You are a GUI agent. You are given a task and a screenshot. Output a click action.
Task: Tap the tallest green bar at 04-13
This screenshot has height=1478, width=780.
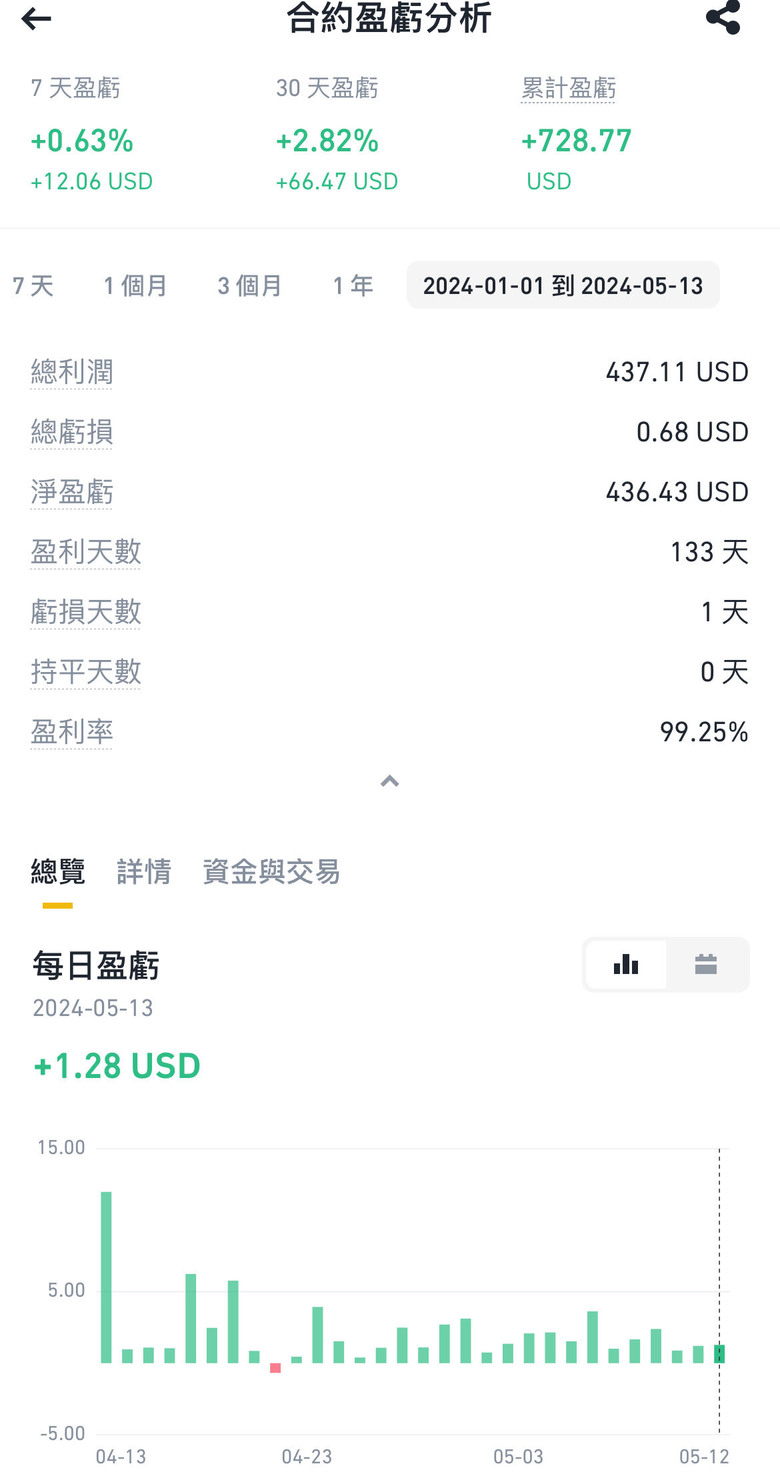click(106, 1277)
